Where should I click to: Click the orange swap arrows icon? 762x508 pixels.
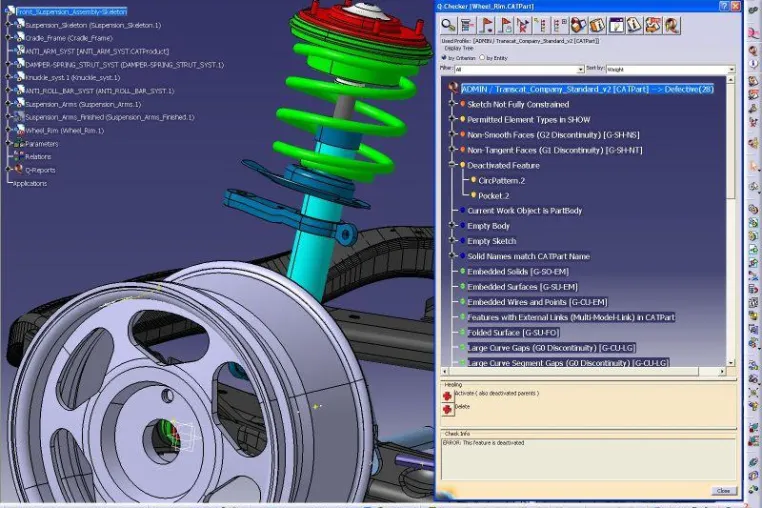tap(653, 25)
